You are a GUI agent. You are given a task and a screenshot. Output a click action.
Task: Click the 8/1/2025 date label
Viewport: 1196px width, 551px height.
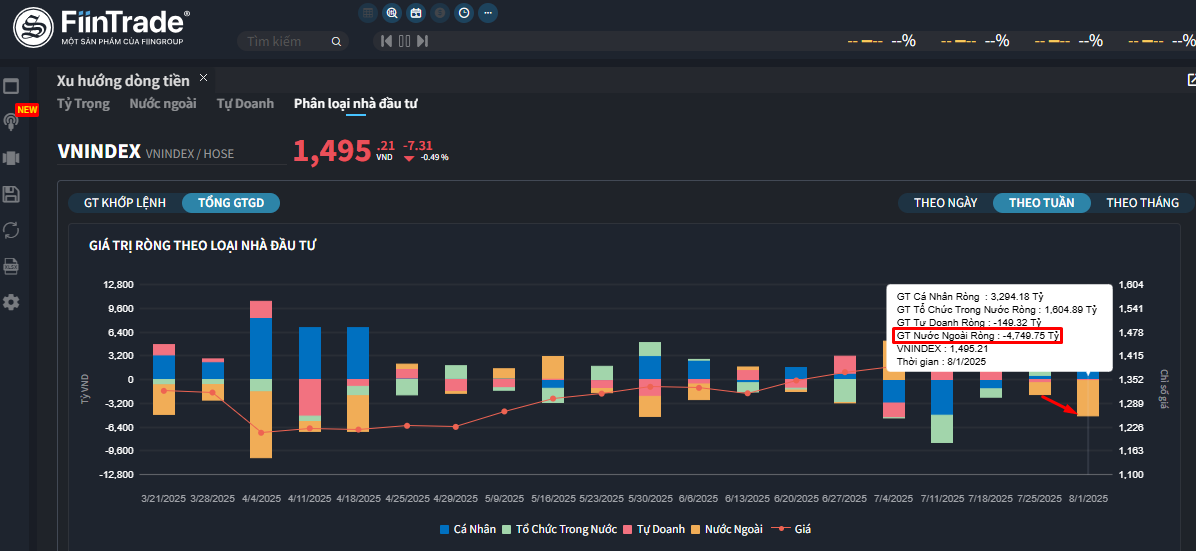tap(1087, 499)
